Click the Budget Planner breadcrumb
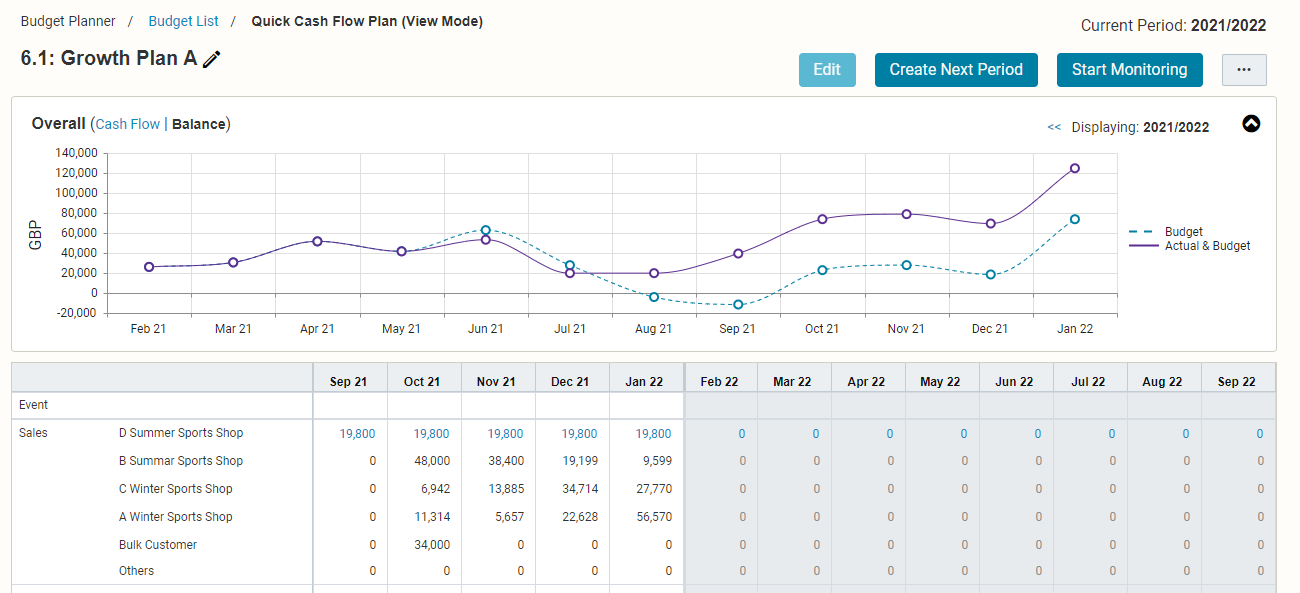 point(68,21)
